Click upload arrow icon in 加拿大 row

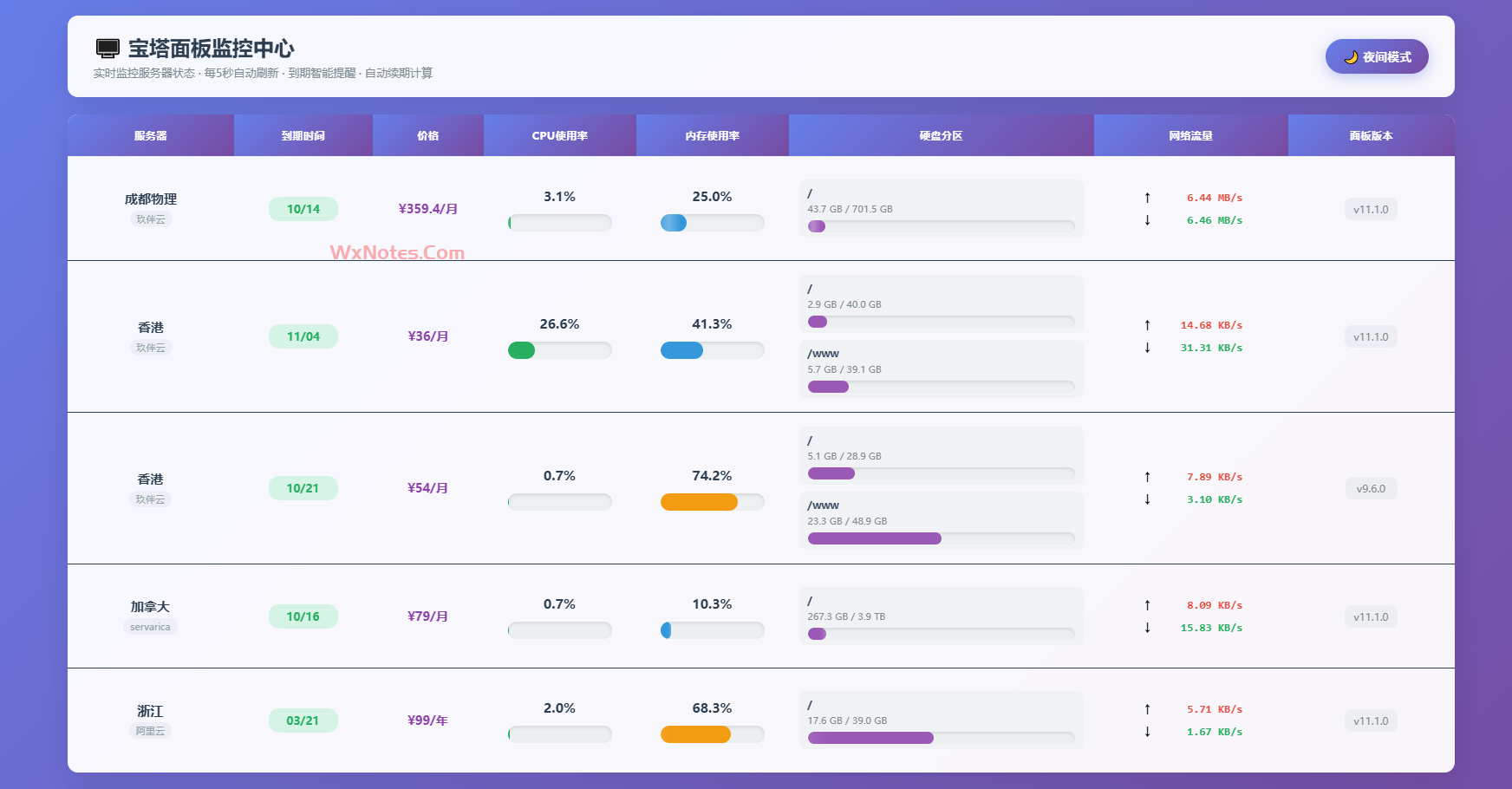click(x=1147, y=605)
